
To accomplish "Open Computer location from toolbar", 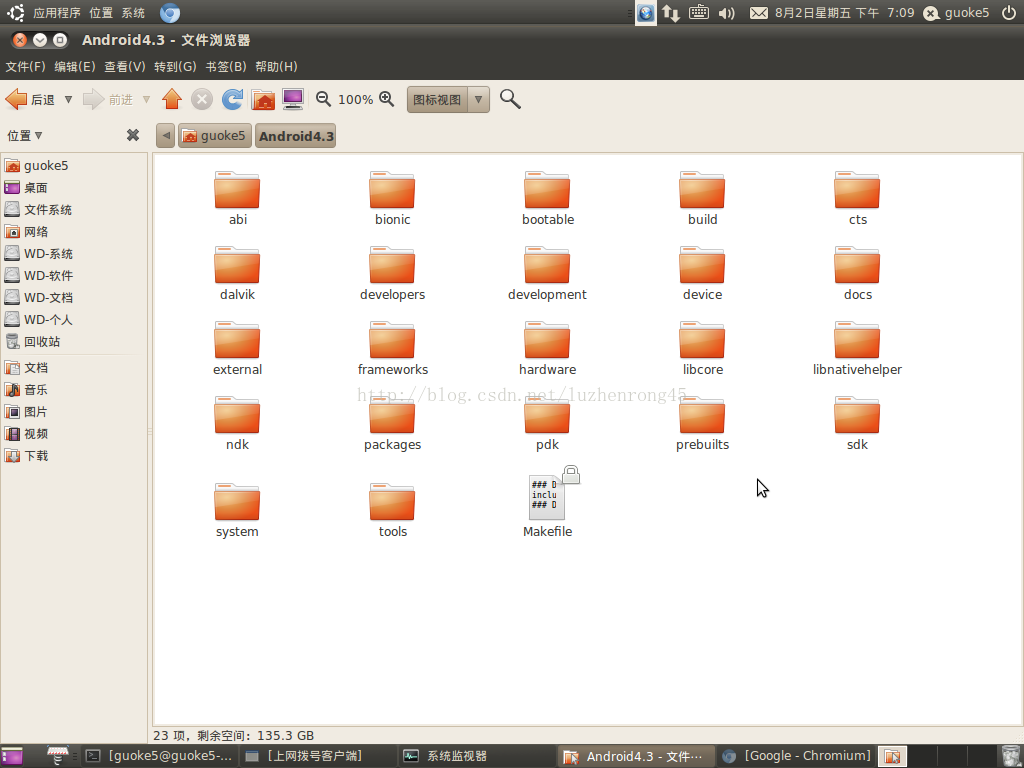I will point(293,99).
